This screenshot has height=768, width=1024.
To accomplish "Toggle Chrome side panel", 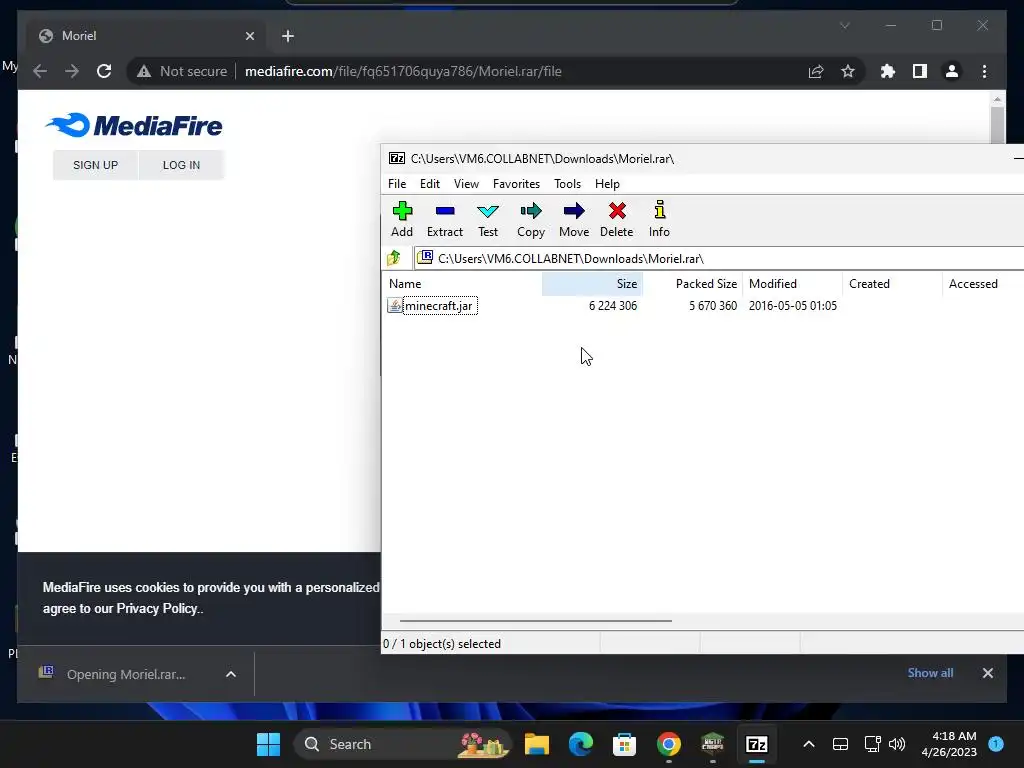I will tap(920, 71).
